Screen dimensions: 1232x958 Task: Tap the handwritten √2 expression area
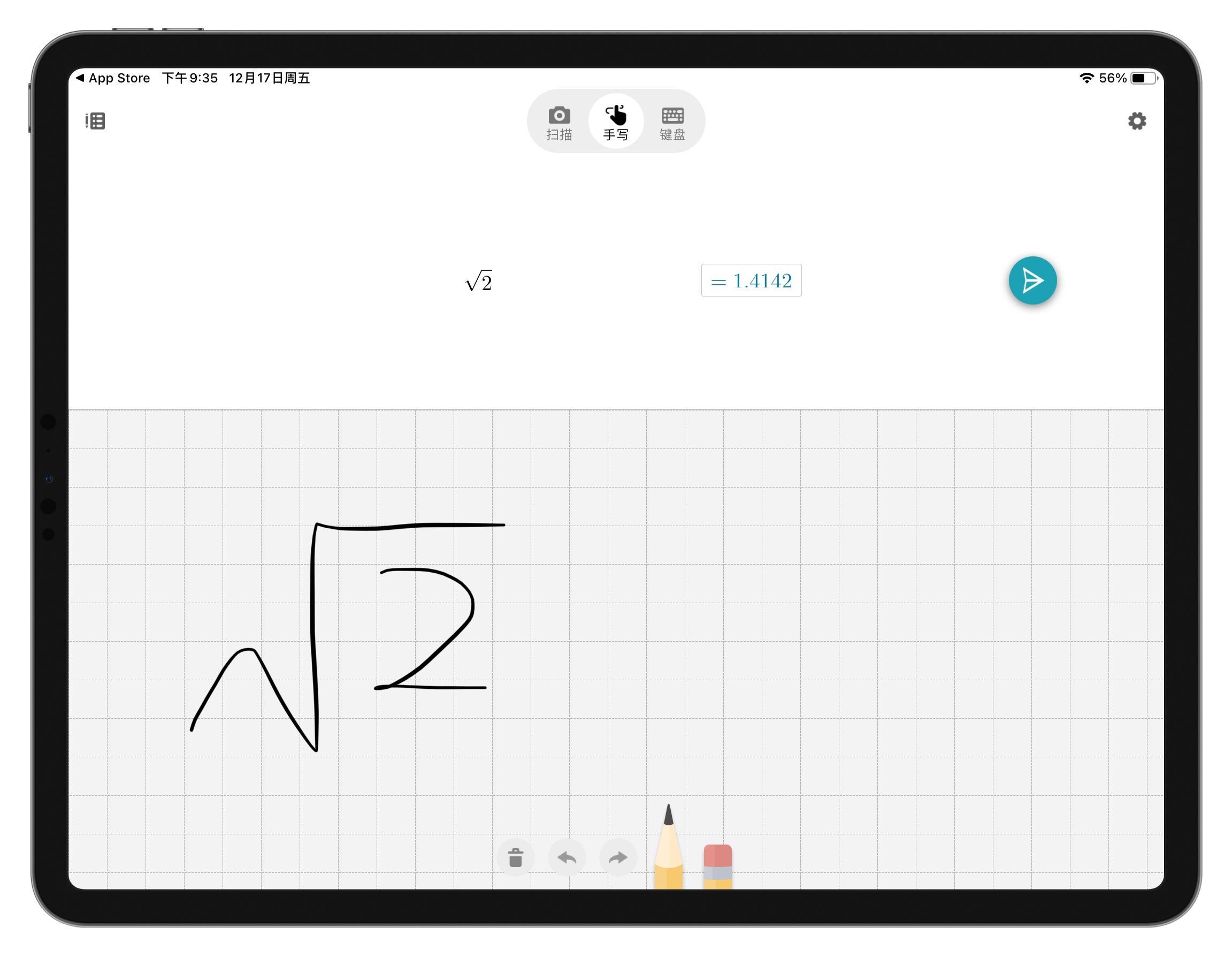coord(350,630)
